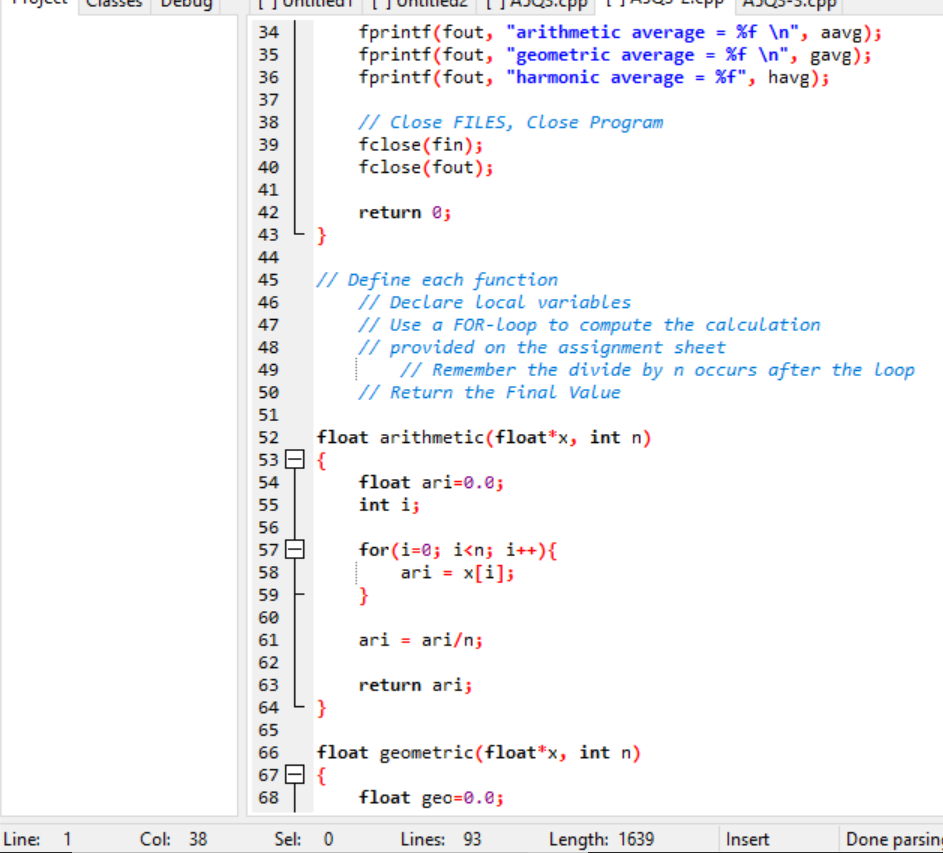
Task: Click the 'Lines: 93' status bar entry
Action: click(x=441, y=839)
